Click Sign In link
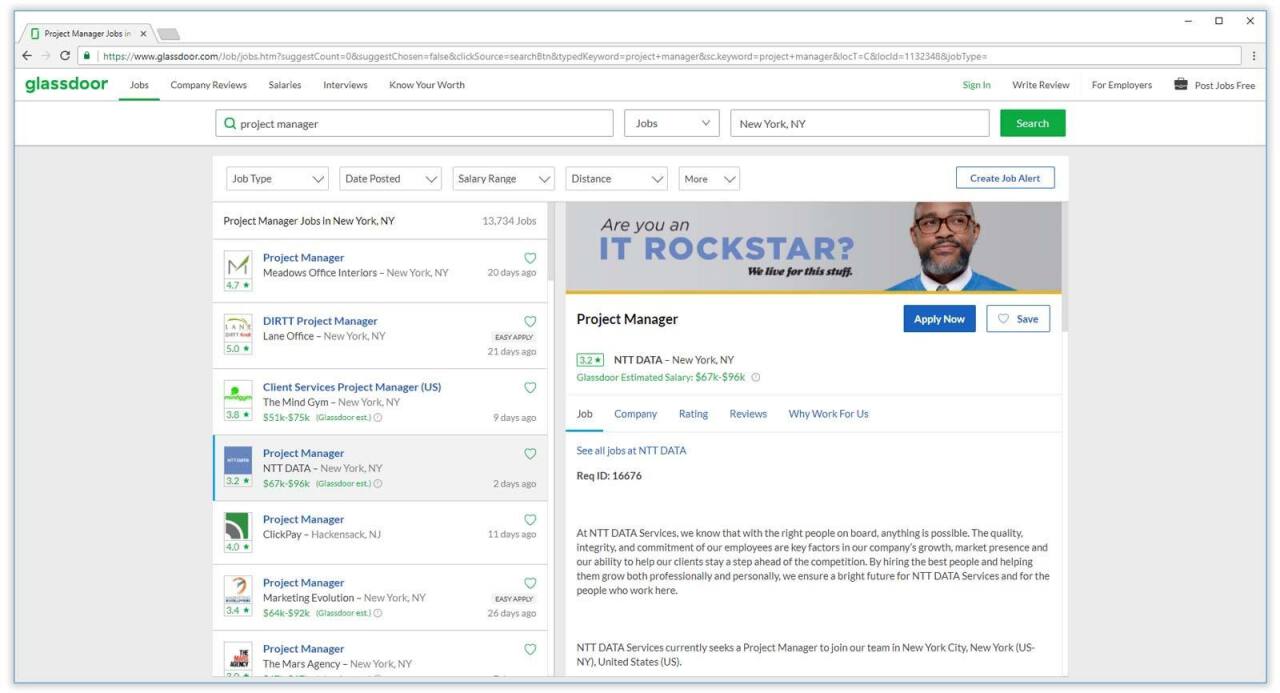Image resolution: width=1280 pixels, height=693 pixels. [x=976, y=85]
